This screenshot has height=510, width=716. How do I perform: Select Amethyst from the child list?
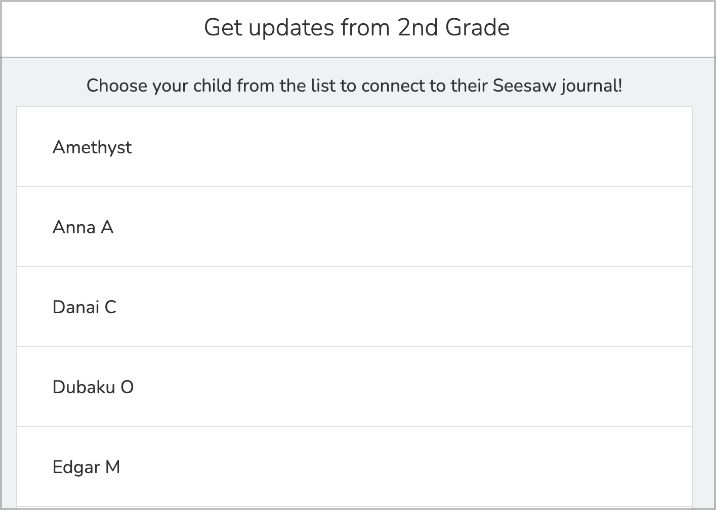[354, 147]
